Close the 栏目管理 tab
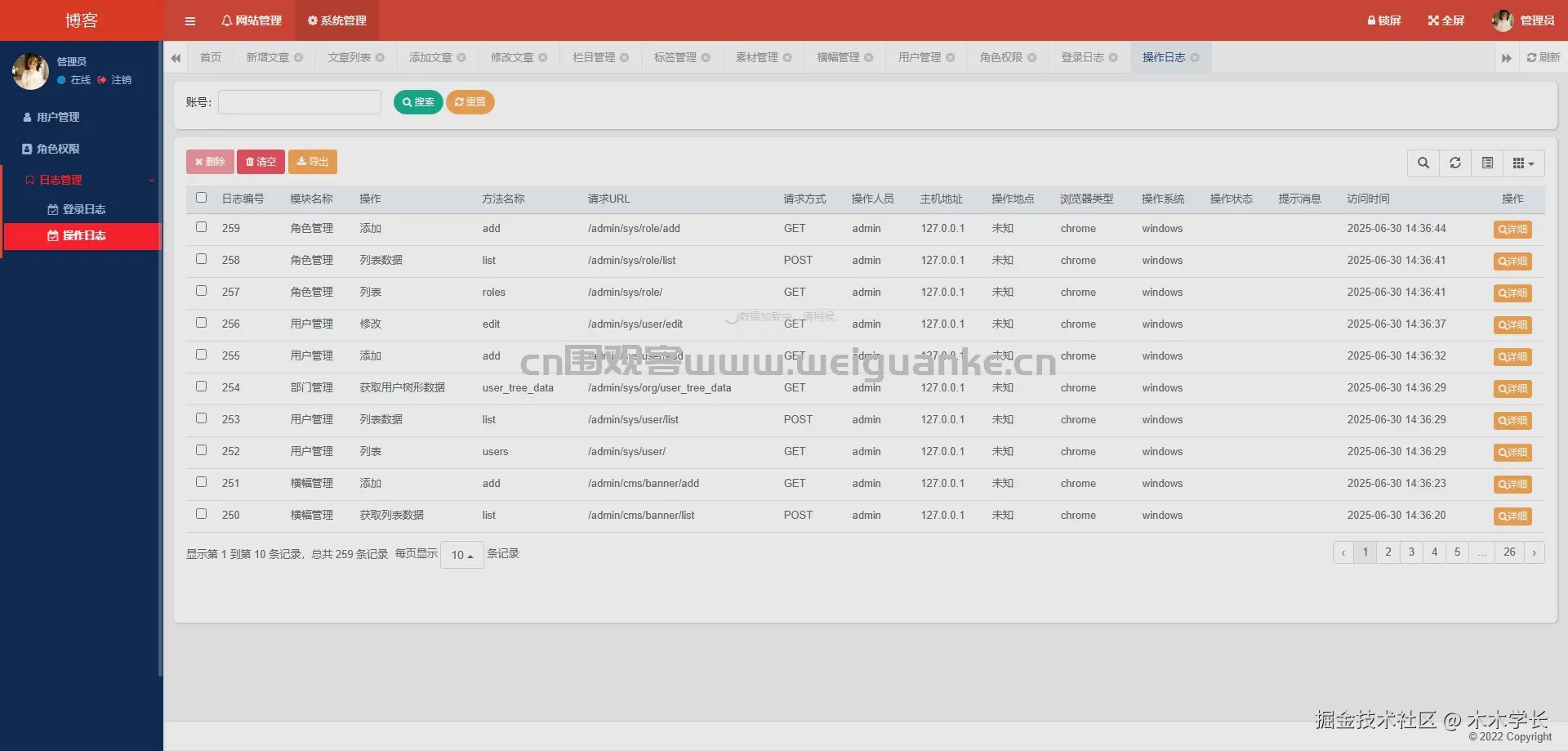 tap(625, 58)
